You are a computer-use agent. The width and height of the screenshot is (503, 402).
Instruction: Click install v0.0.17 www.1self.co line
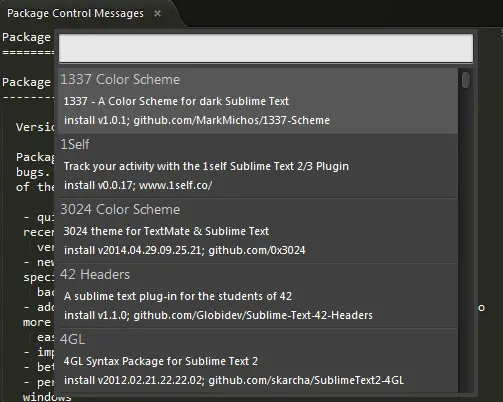click(138, 185)
